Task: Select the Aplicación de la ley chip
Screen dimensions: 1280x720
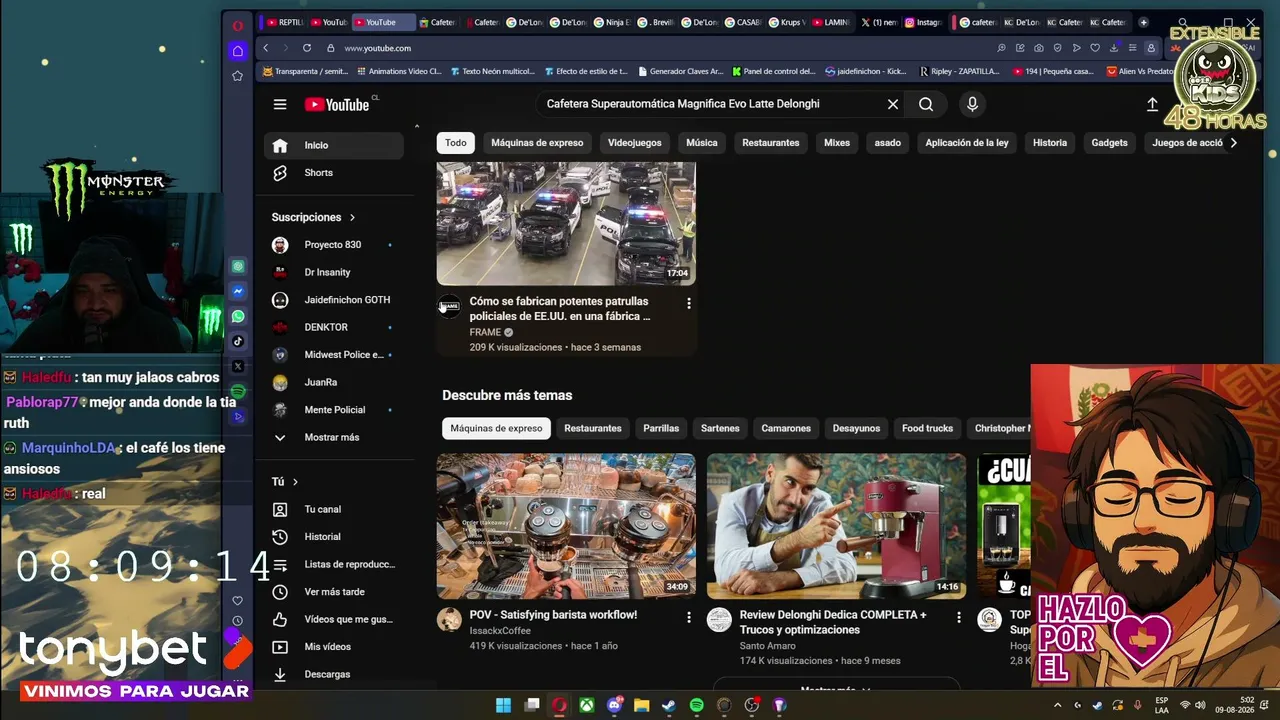Action: pos(967,143)
